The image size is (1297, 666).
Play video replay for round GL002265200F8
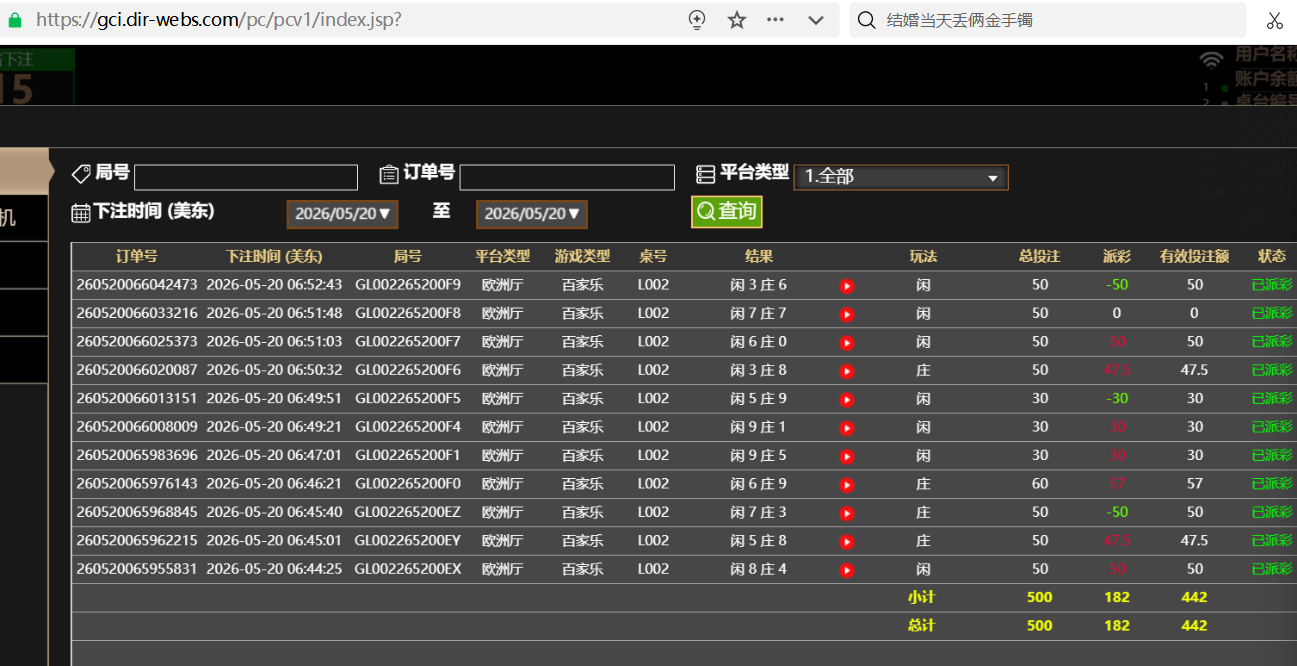pos(847,314)
